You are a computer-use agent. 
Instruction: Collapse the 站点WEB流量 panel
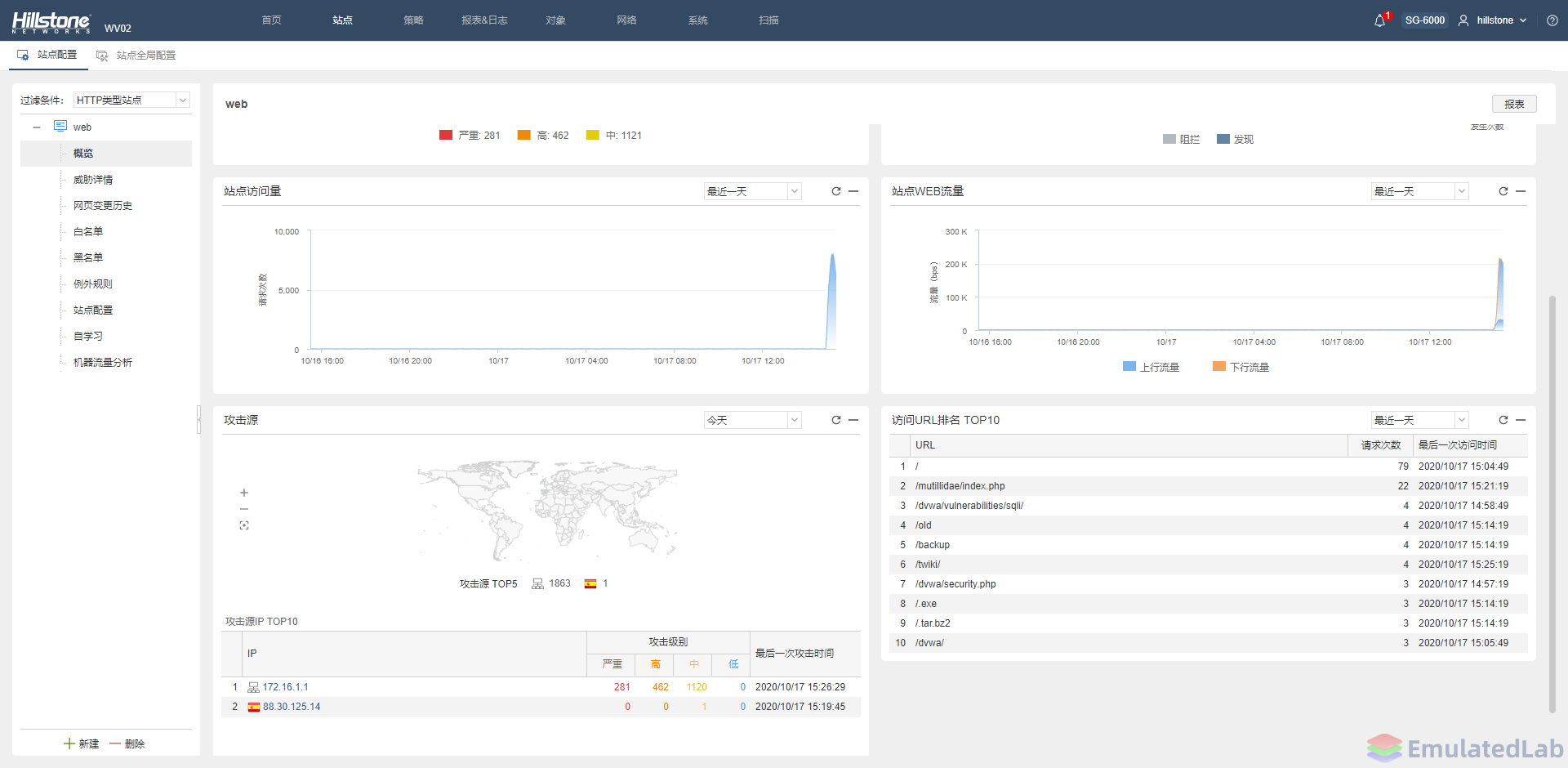[x=1521, y=191]
